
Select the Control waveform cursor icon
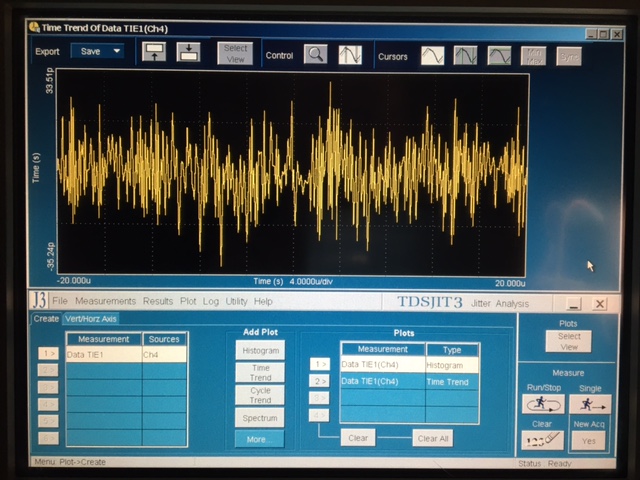pos(350,55)
